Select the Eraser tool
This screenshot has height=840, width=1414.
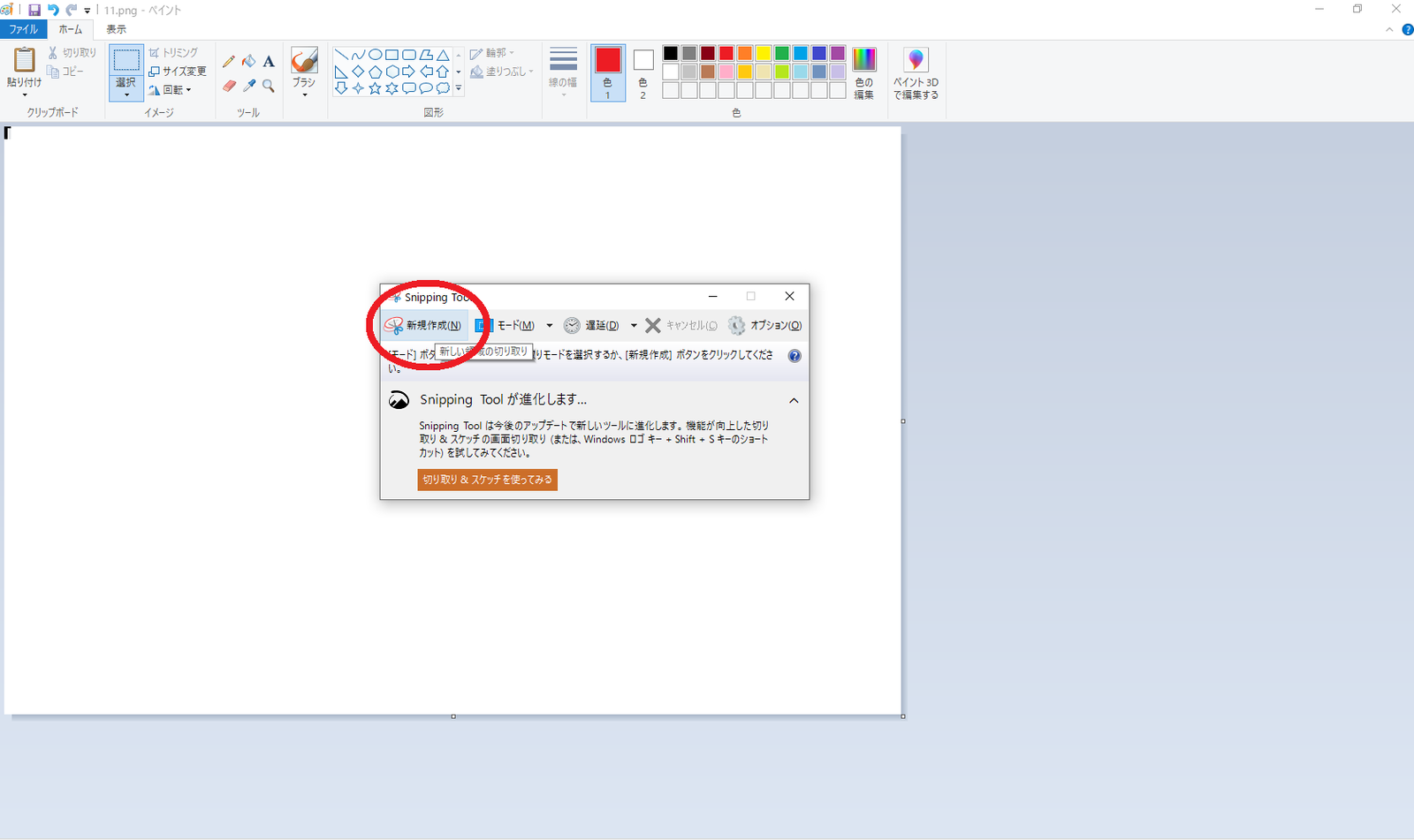tap(229, 87)
